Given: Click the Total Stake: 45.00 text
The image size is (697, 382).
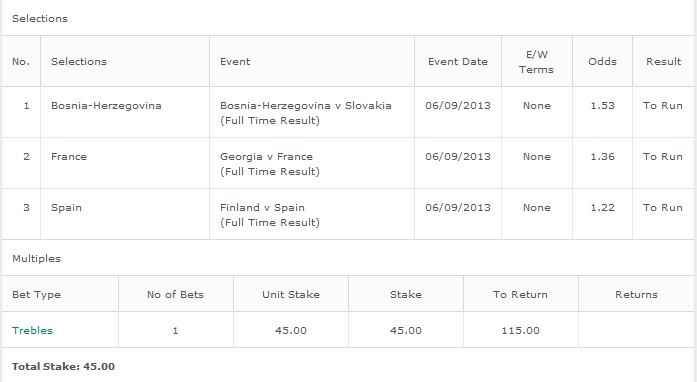Looking at the screenshot, I should click(x=63, y=366).
